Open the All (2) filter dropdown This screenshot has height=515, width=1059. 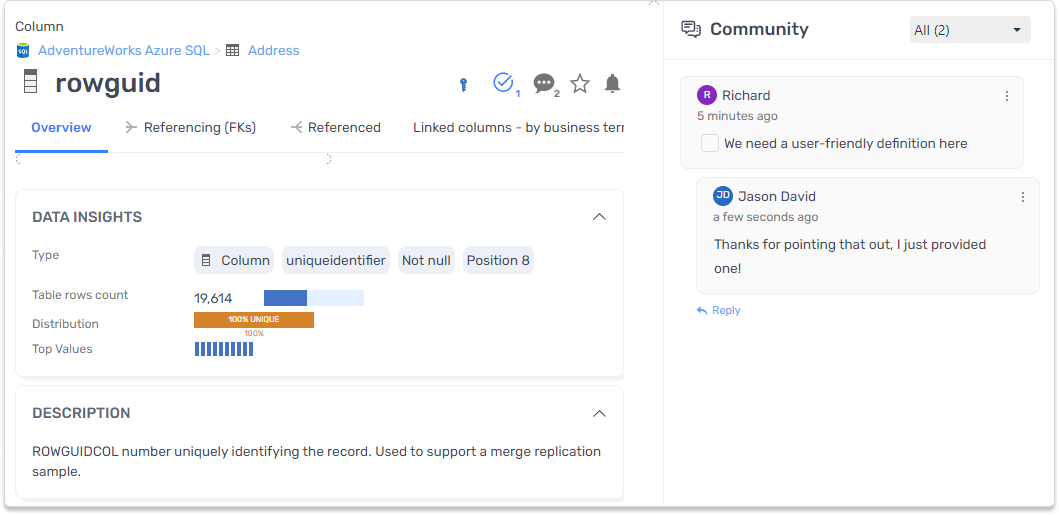tap(969, 30)
